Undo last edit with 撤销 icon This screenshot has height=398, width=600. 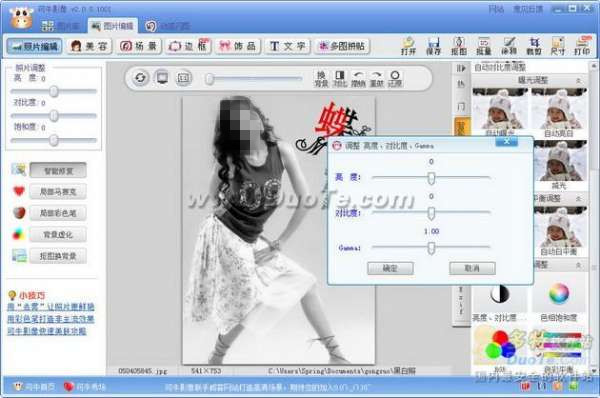coord(358,79)
